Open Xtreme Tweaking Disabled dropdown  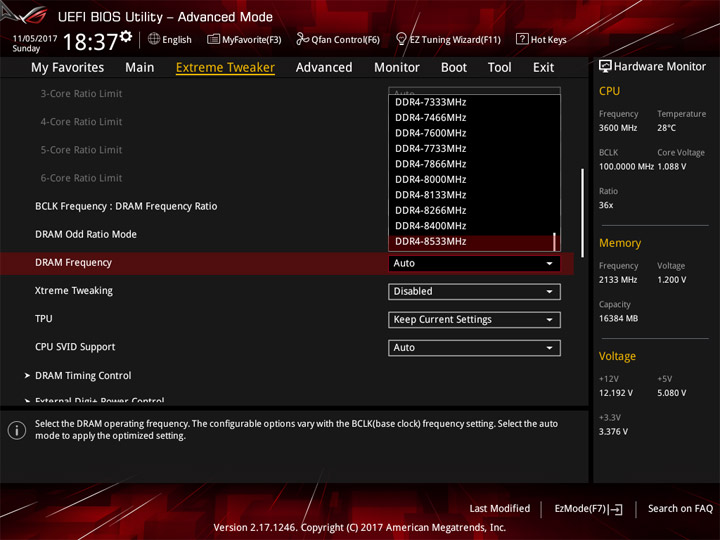pos(474,292)
